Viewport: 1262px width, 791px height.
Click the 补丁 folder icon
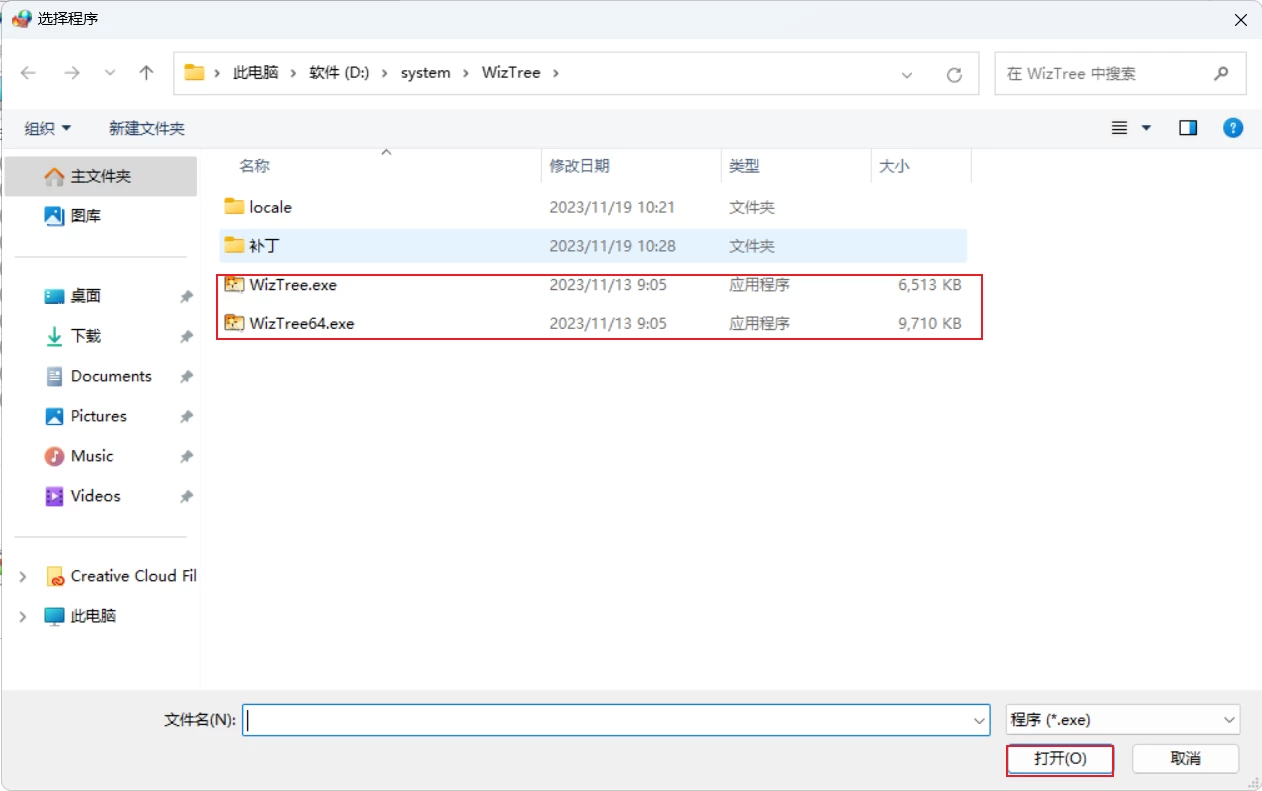coord(234,244)
